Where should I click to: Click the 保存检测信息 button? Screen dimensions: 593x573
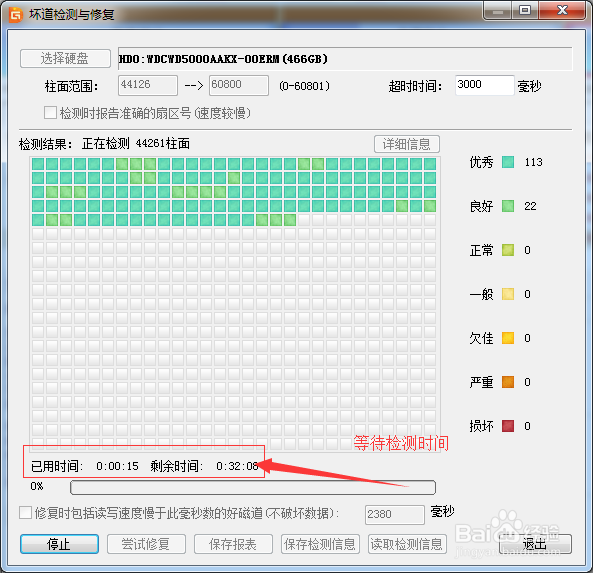(320, 544)
